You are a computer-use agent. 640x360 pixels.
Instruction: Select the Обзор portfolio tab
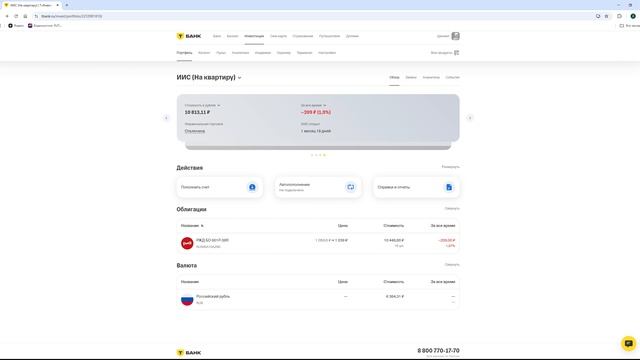(x=394, y=77)
